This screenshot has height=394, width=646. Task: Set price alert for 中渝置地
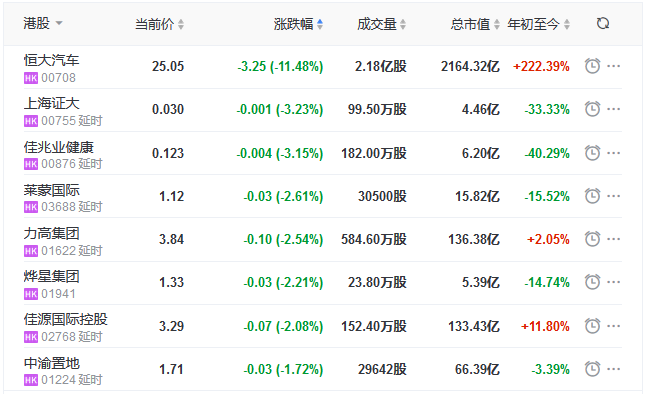592,369
